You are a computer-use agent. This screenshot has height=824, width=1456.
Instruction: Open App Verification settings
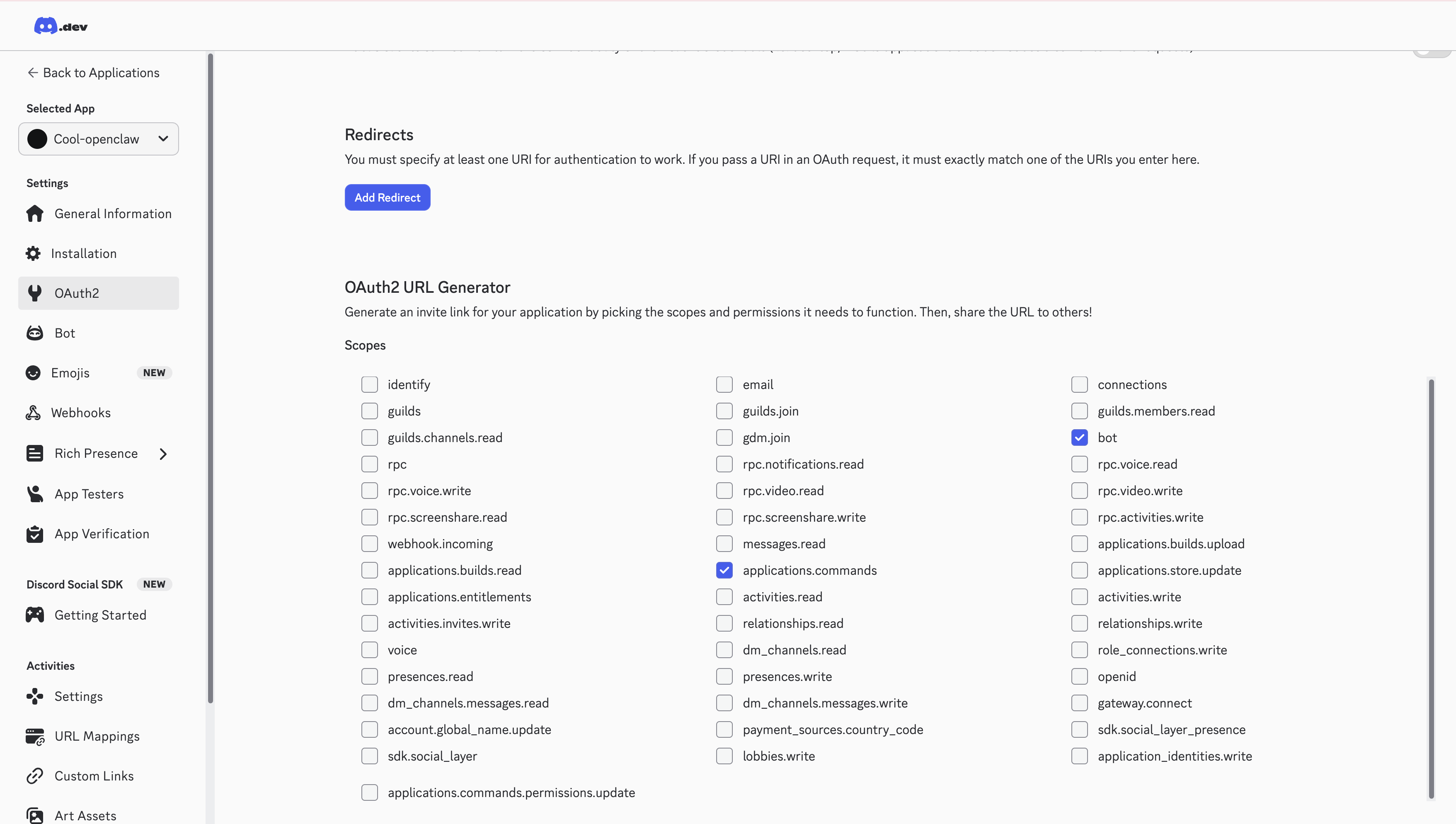(102, 534)
